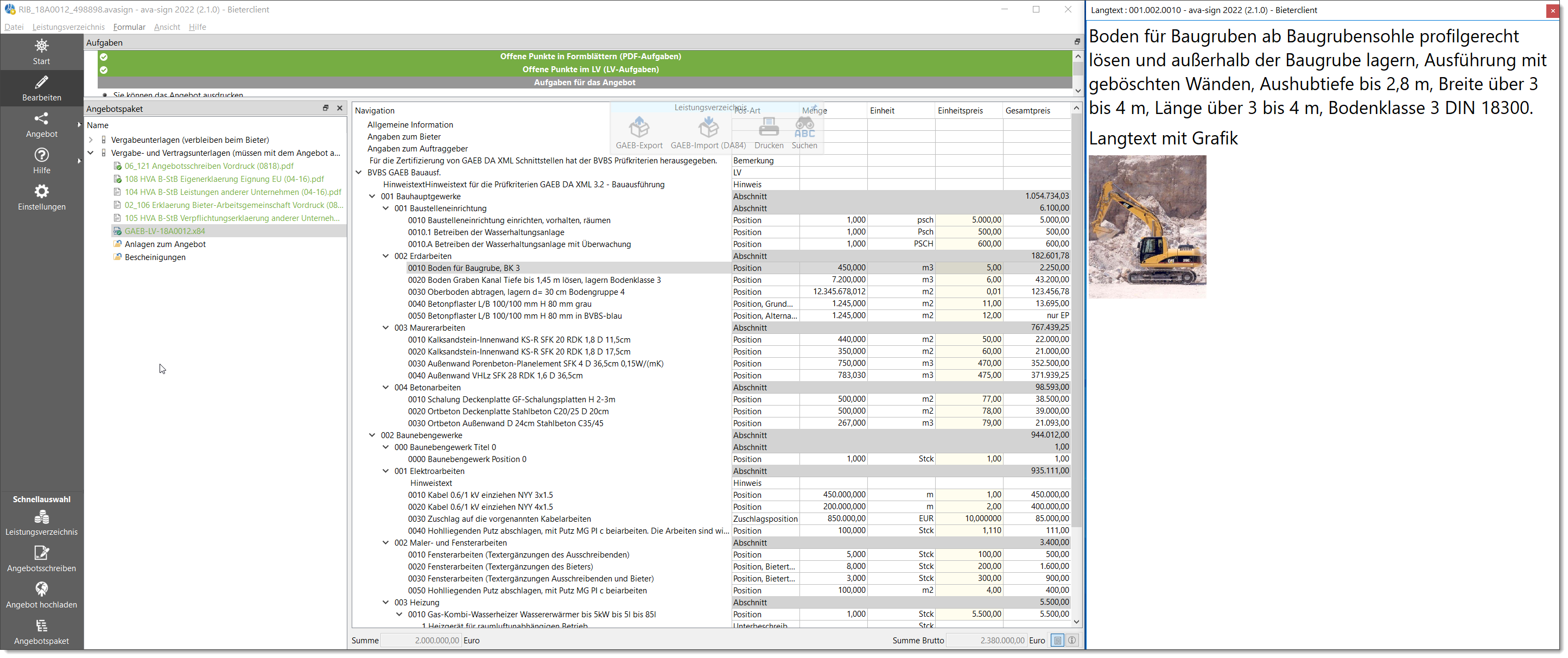Click the Summe value field 2.000.000,00
This screenshot has width=1568, height=658.
pos(421,640)
